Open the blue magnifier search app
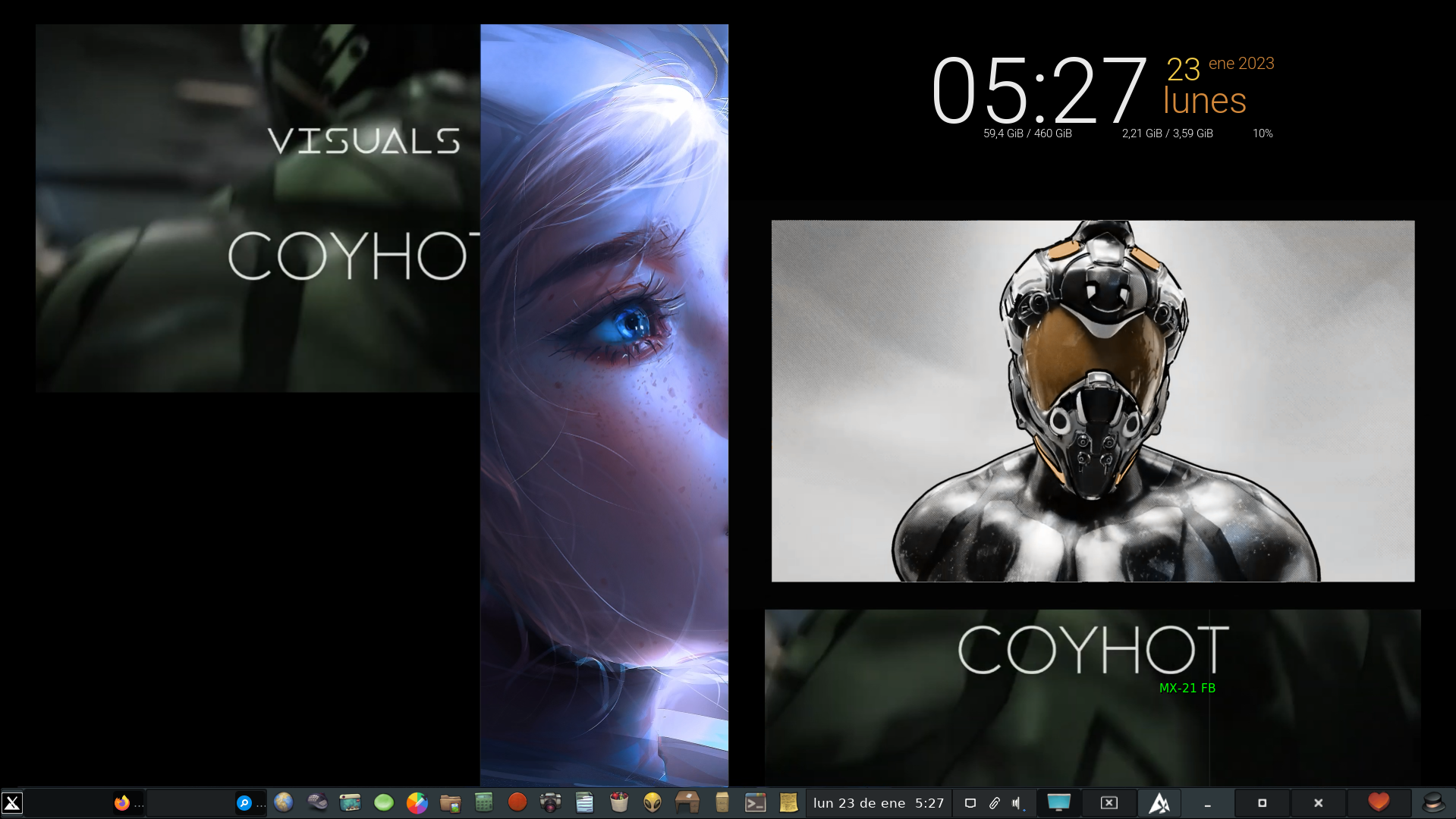1456x819 pixels. point(244,803)
